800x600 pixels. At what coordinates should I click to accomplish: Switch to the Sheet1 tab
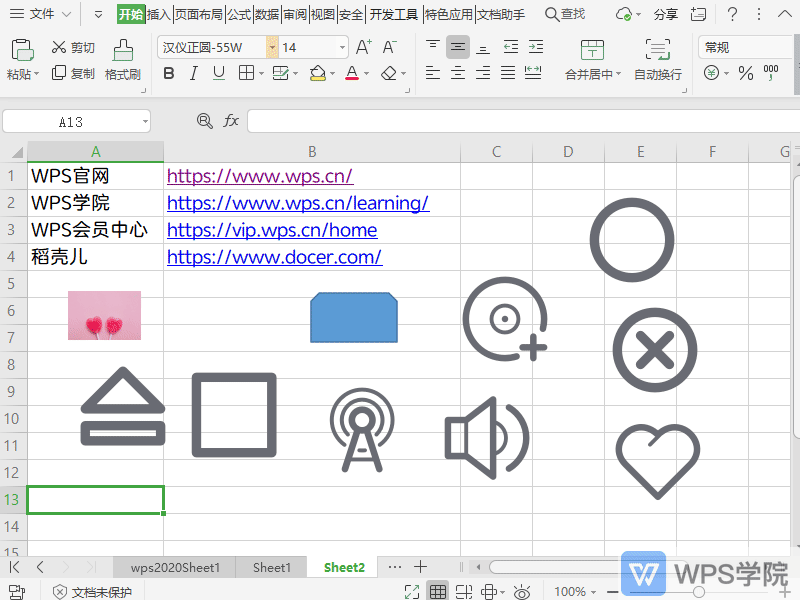(x=272, y=567)
